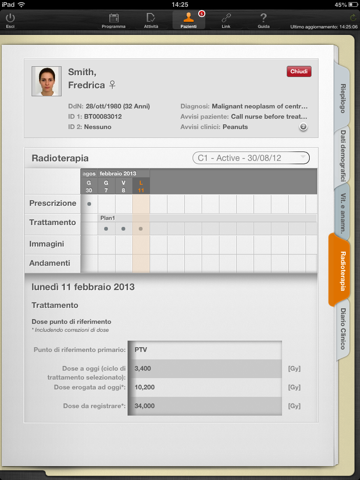Switch to the Diario Clinico side tab
This screenshot has height=480, width=360.
pyautogui.click(x=342, y=328)
